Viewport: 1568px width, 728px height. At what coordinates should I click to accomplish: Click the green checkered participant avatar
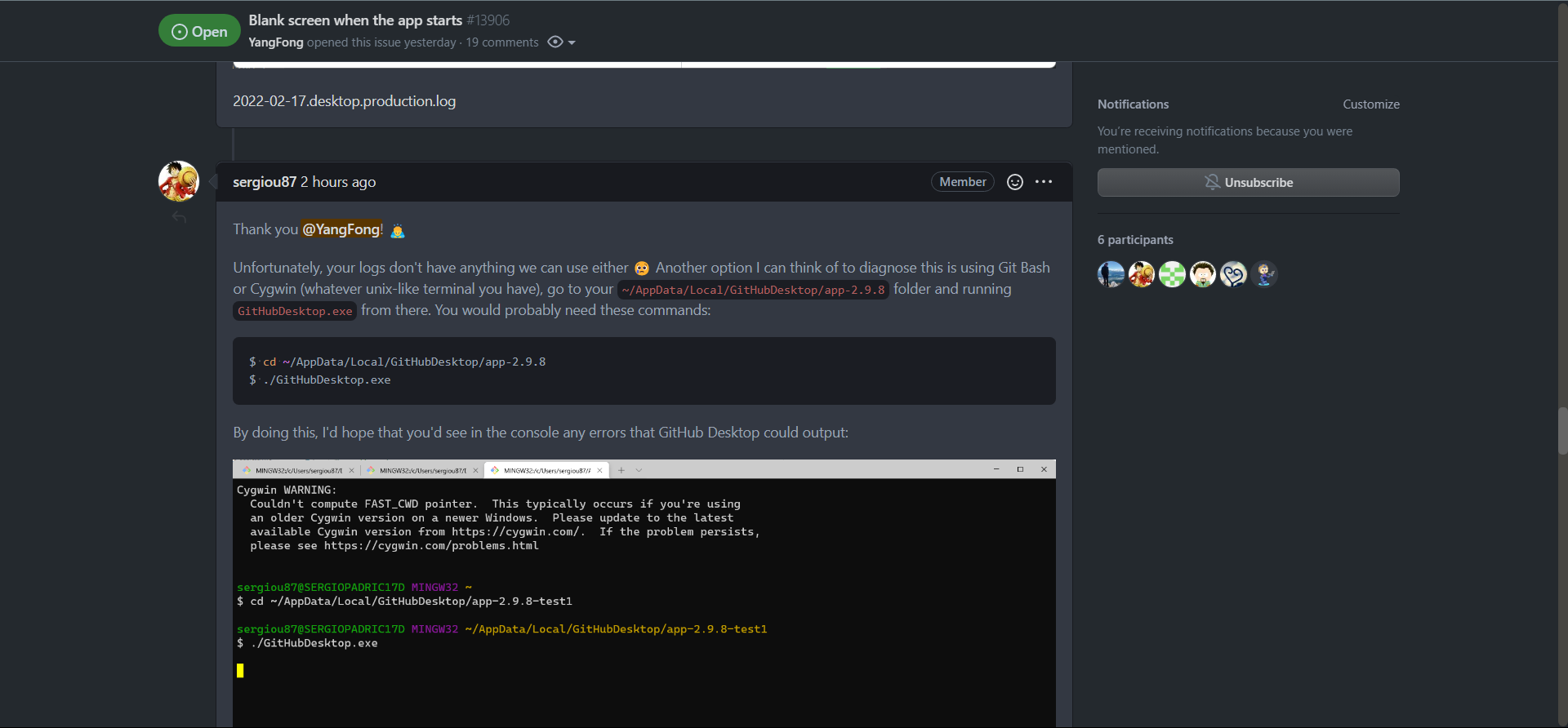coord(1172,274)
